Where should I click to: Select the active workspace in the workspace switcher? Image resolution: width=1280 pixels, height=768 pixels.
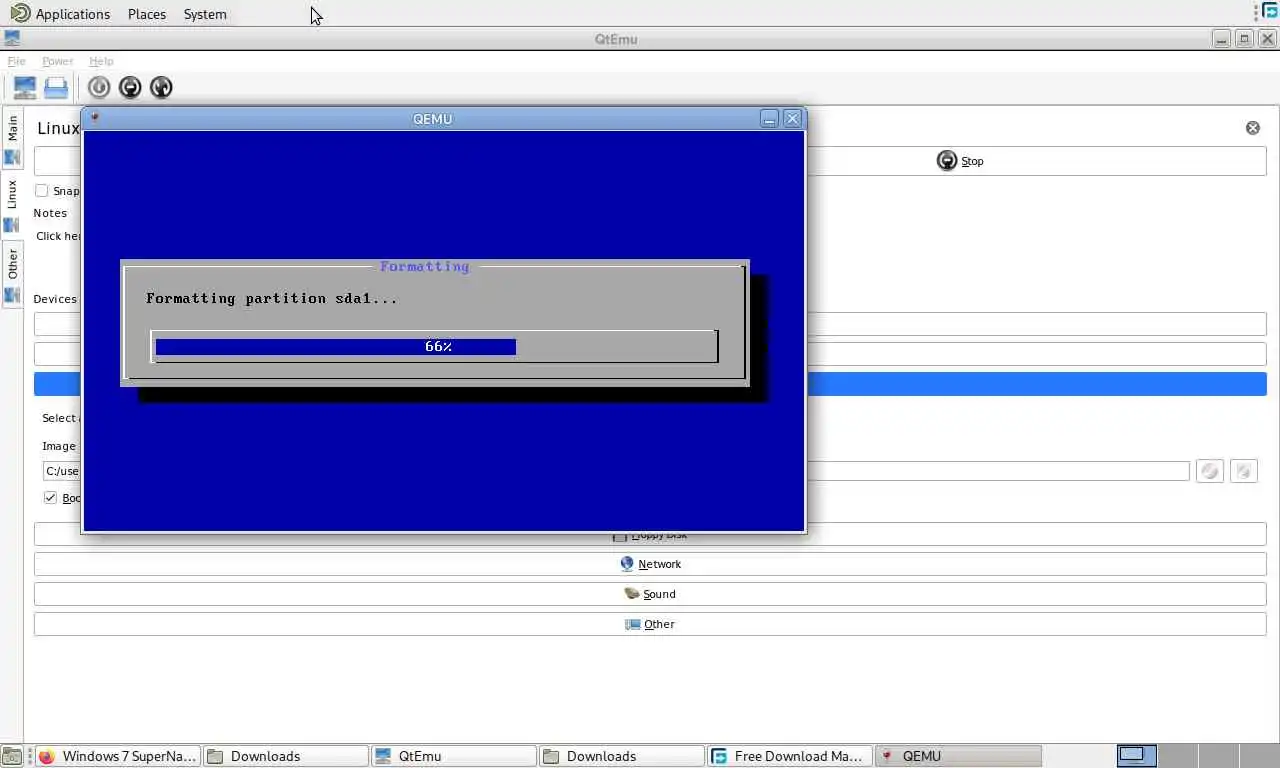click(1137, 755)
